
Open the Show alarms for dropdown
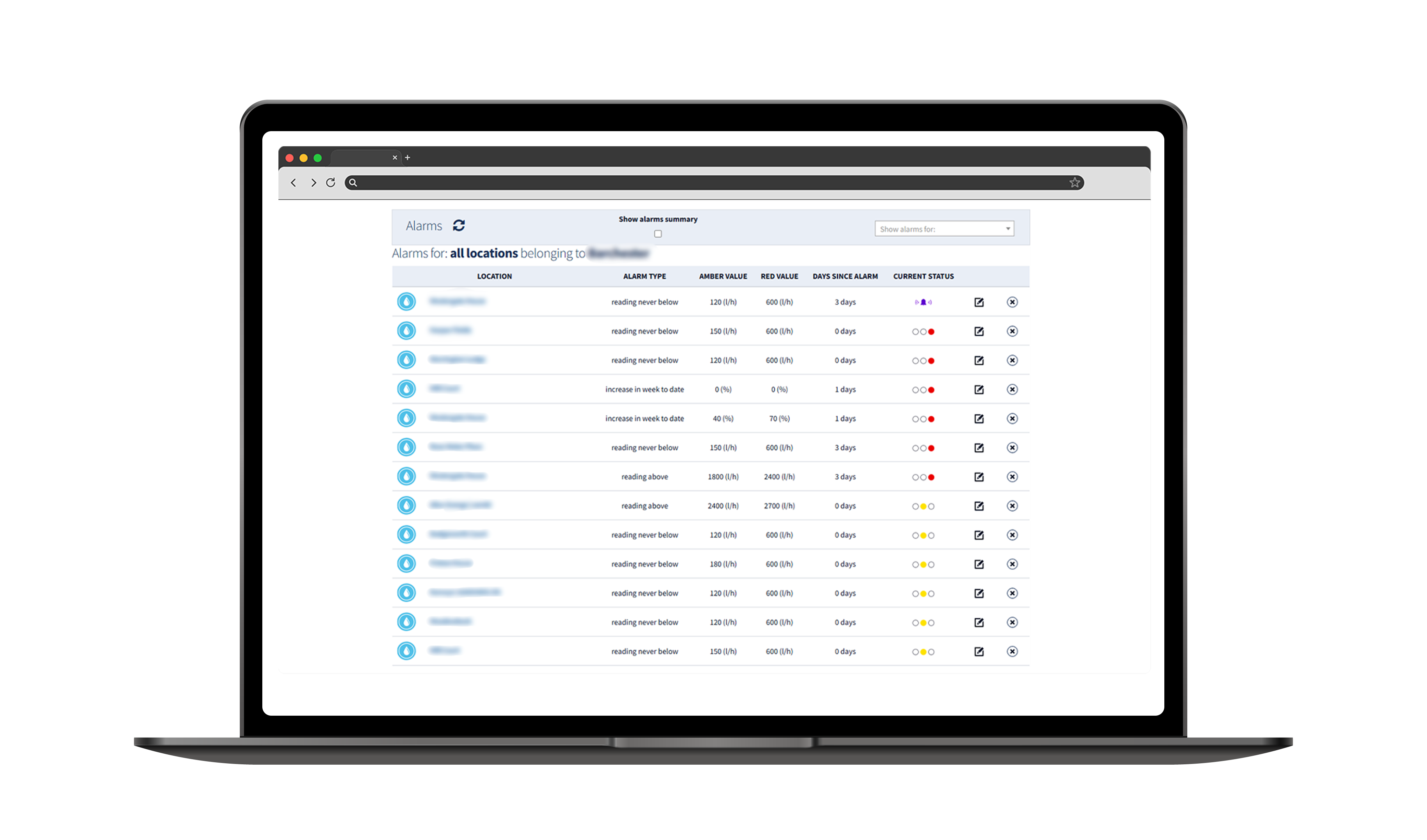pyautogui.click(x=944, y=229)
